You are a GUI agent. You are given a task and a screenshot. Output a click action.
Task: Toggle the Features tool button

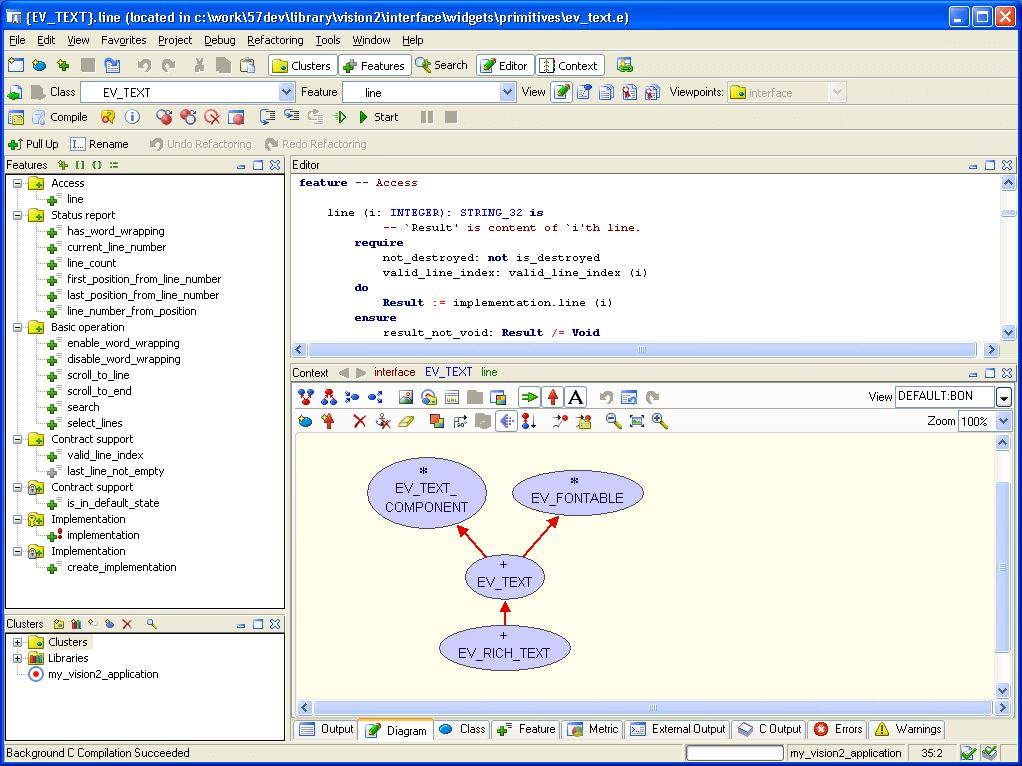pyautogui.click(x=374, y=64)
